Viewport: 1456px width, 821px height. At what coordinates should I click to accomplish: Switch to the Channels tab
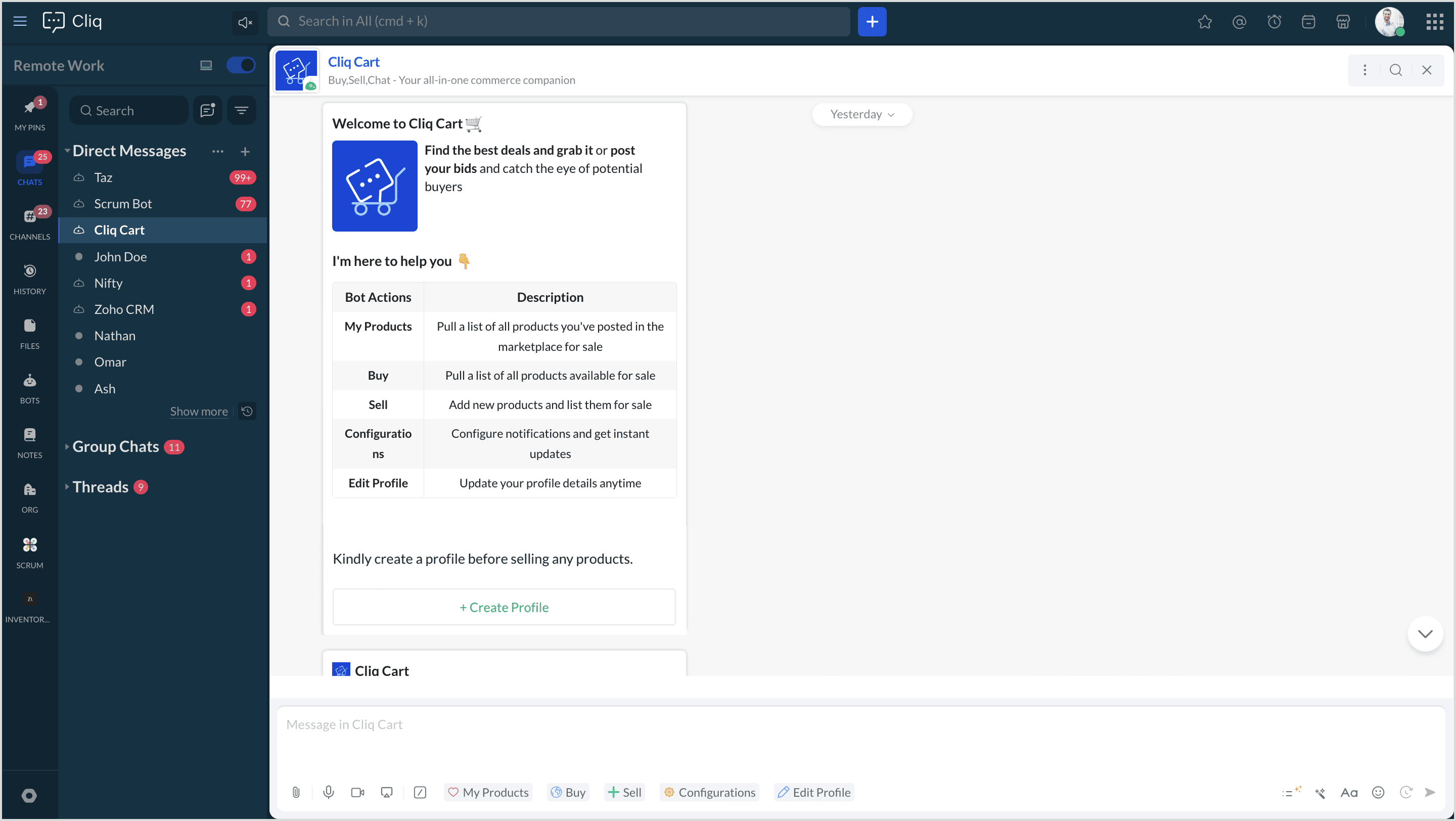tap(29, 224)
